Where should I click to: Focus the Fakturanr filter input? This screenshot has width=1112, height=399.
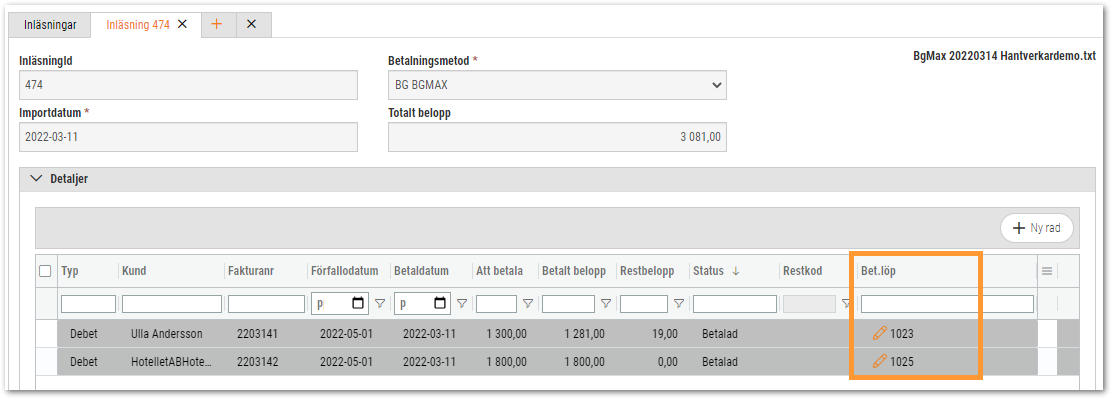tap(267, 303)
